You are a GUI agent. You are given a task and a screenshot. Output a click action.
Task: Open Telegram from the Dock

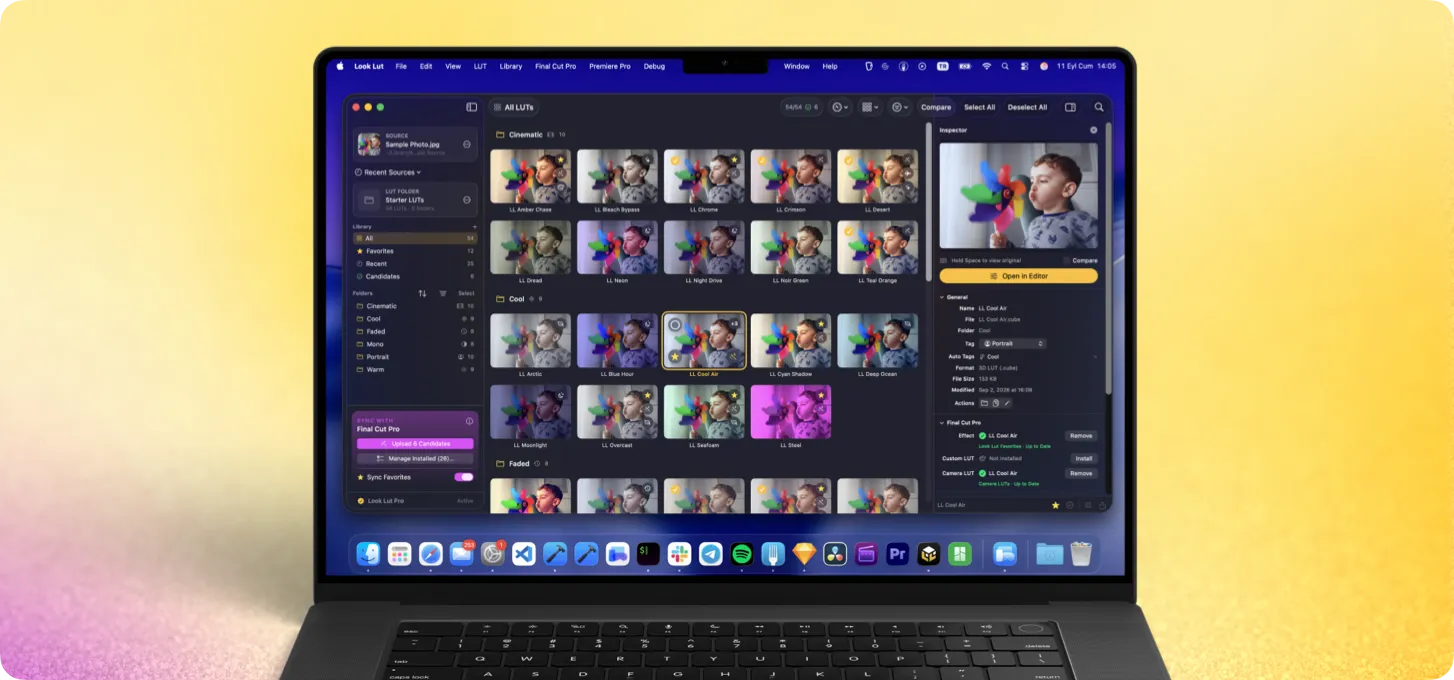(x=711, y=554)
